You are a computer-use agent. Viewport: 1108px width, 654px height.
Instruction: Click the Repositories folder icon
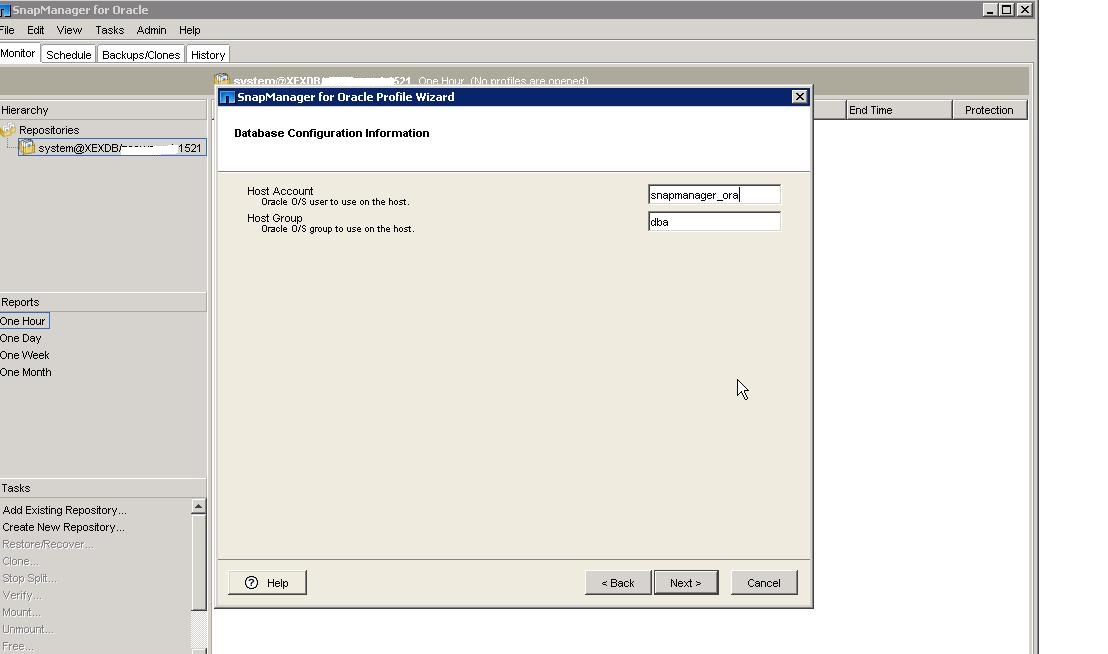coord(8,130)
